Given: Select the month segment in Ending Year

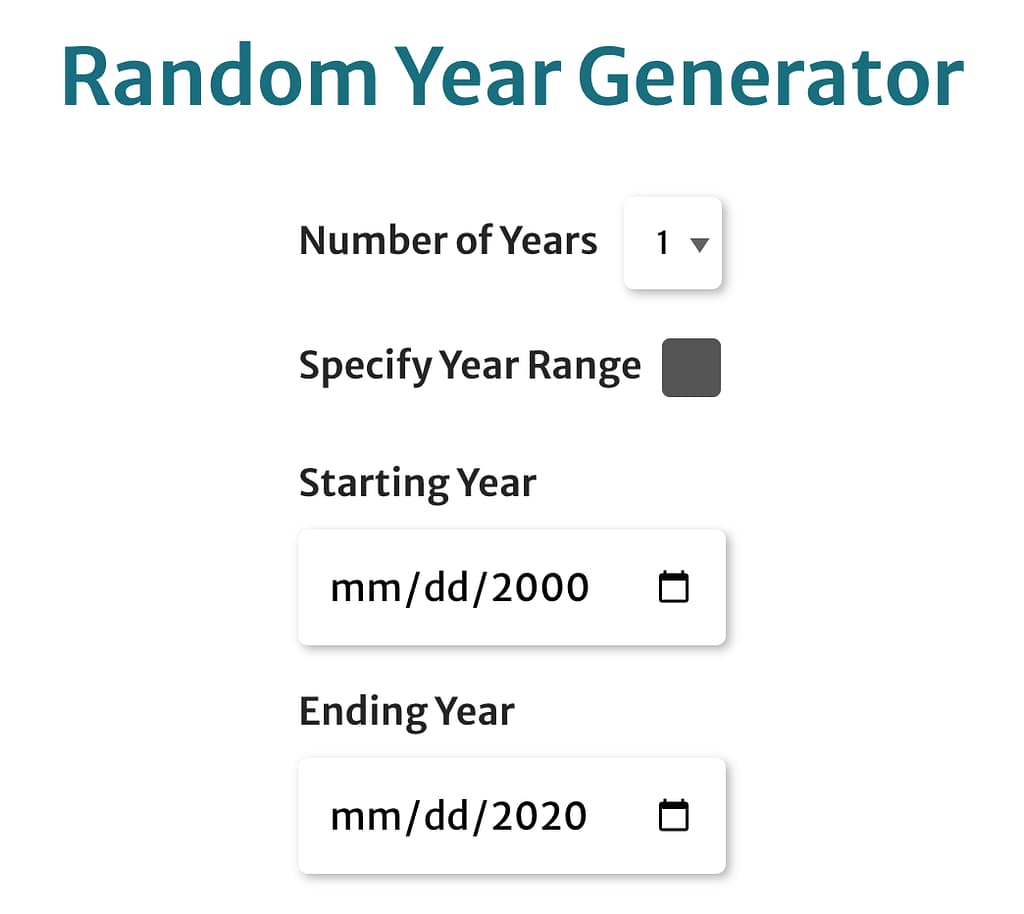Looking at the screenshot, I should click(356, 817).
